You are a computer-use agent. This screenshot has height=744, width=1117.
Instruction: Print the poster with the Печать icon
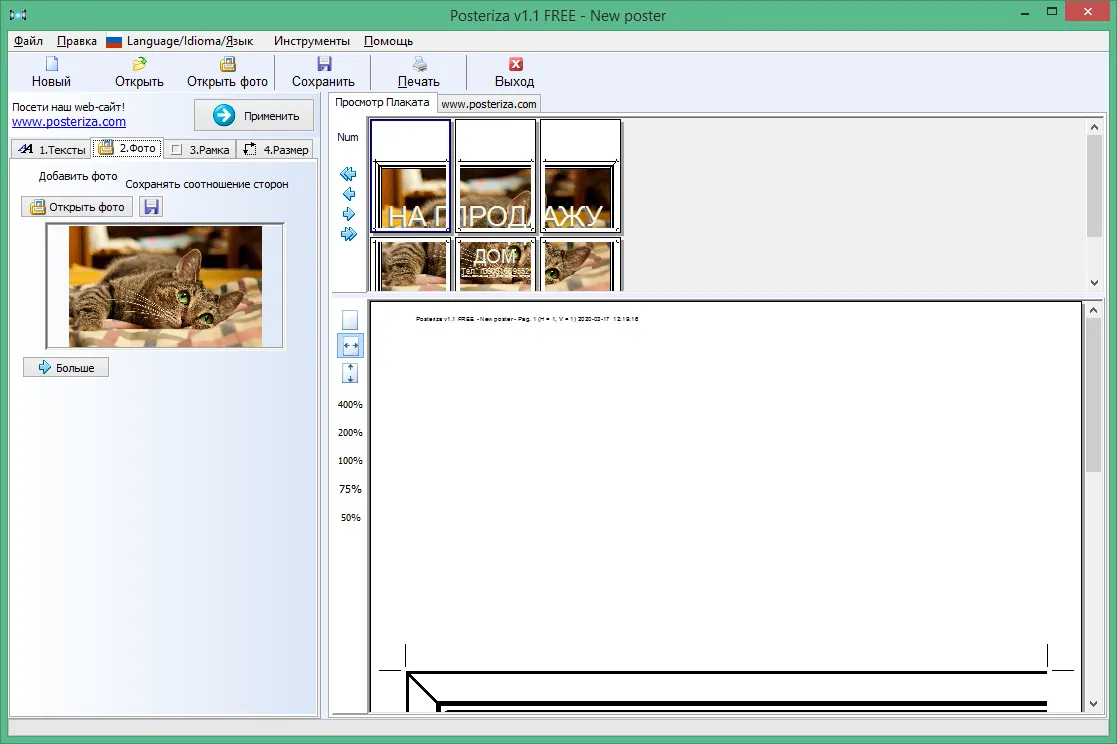pyautogui.click(x=420, y=64)
